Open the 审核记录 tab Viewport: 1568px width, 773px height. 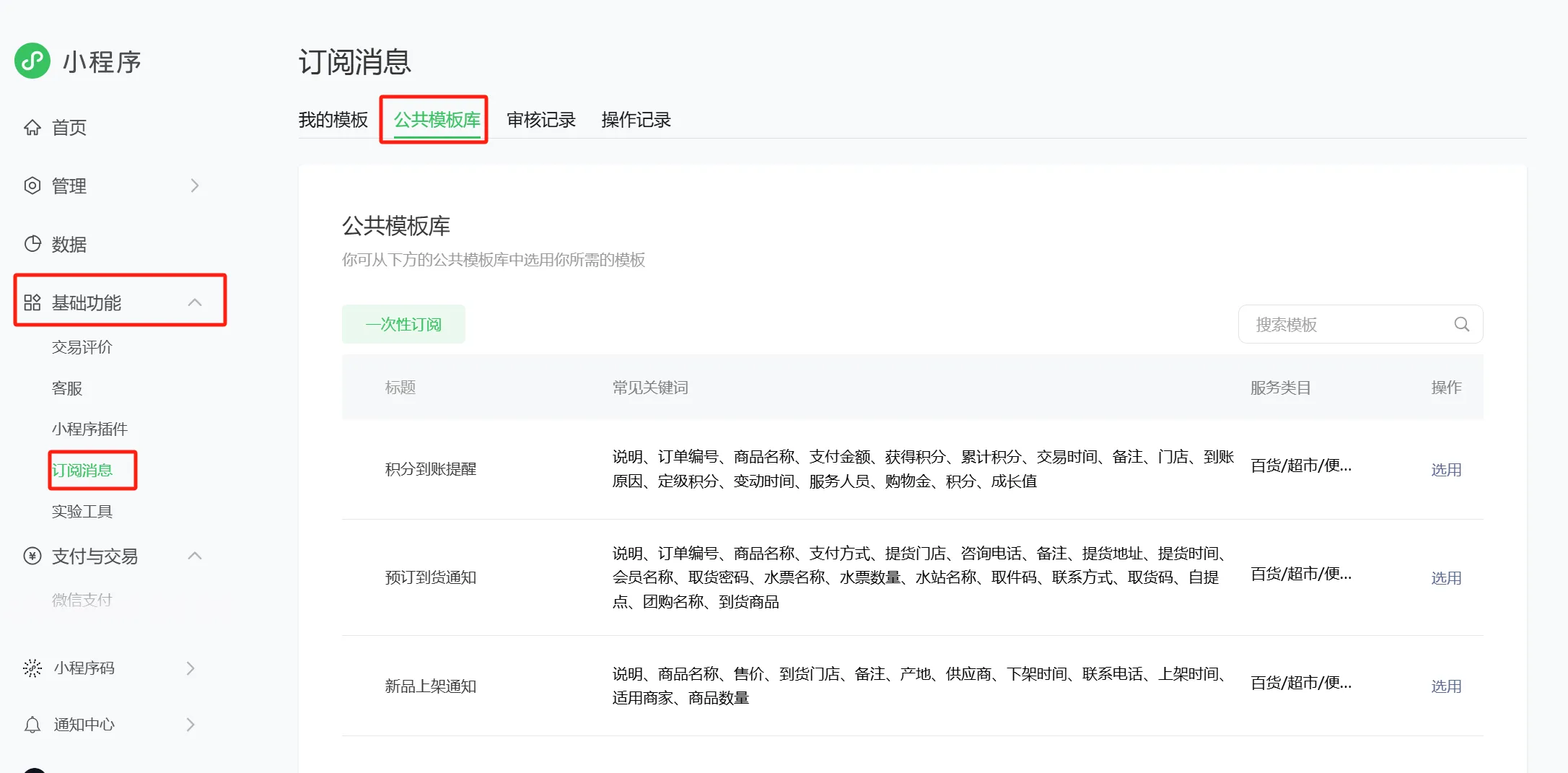pyautogui.click(x=541, y=120)
